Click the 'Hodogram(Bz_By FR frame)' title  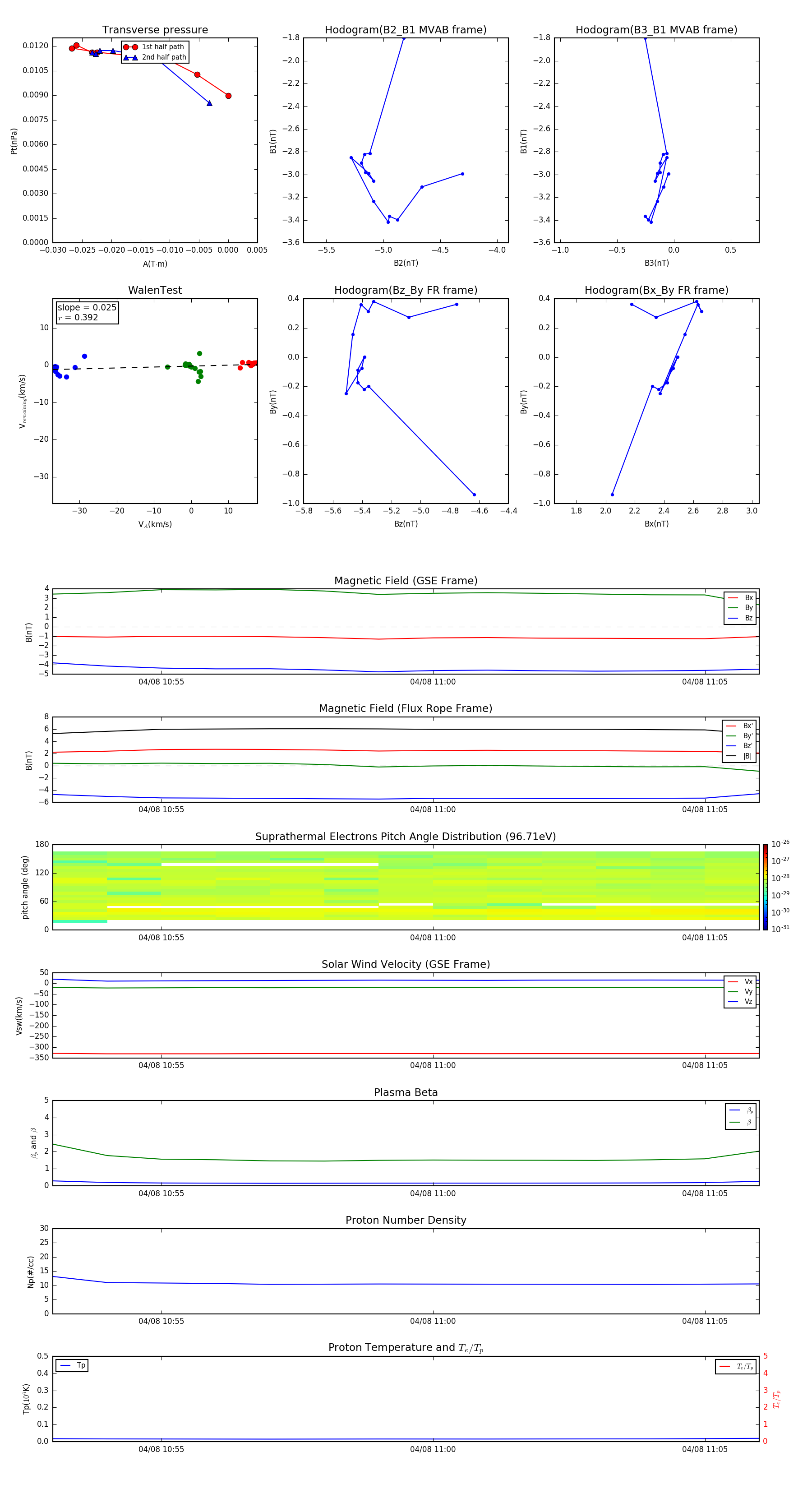[x=406, y=290]
